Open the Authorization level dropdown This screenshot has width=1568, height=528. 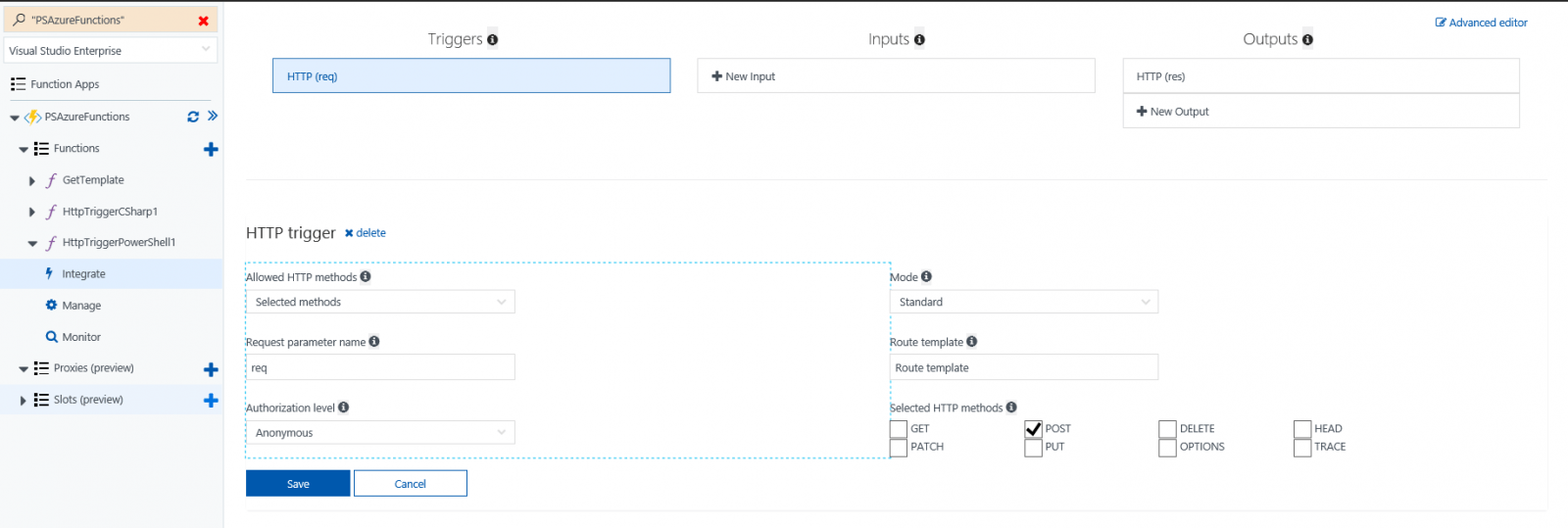point(380,432)
